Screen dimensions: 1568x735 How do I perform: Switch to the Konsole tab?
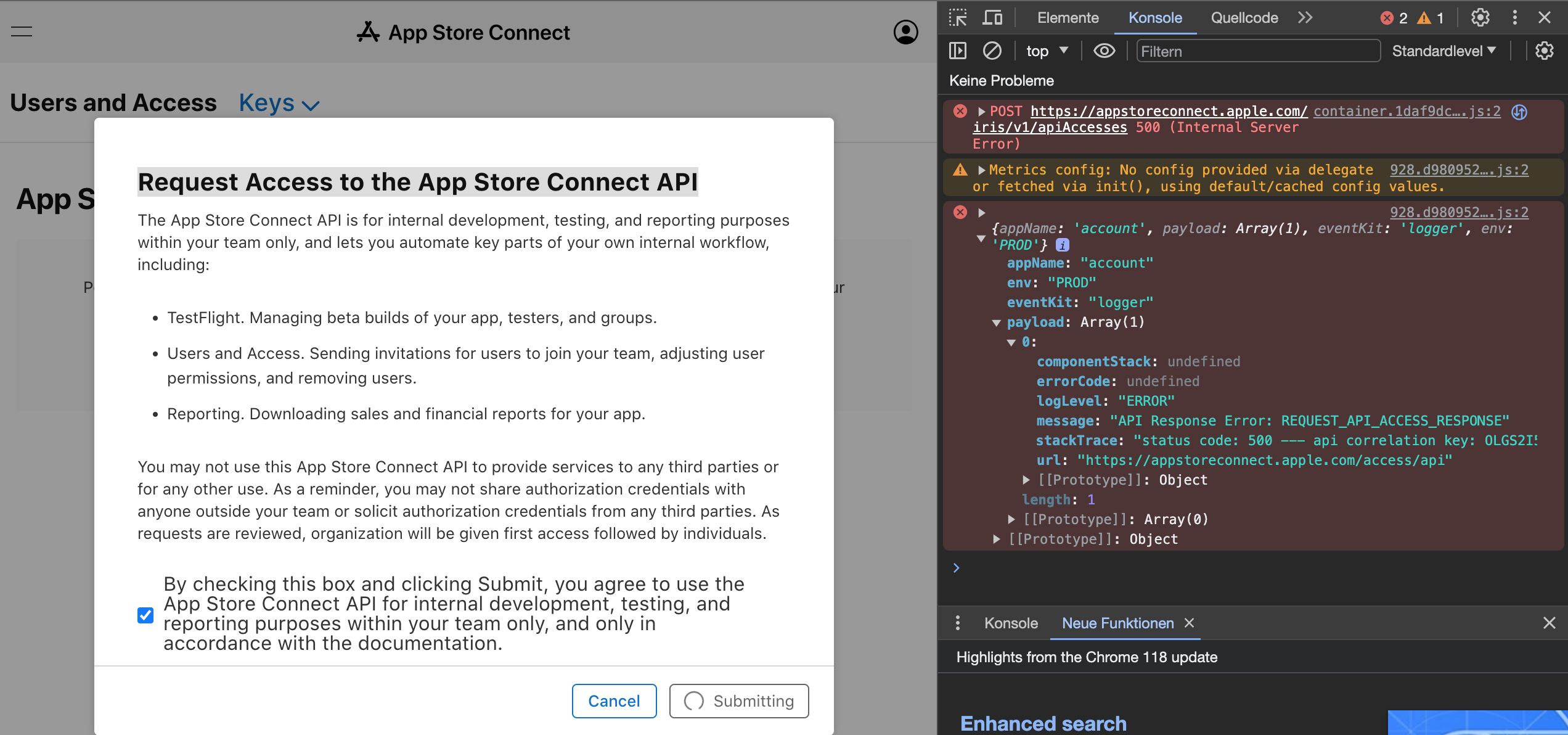1155,18
